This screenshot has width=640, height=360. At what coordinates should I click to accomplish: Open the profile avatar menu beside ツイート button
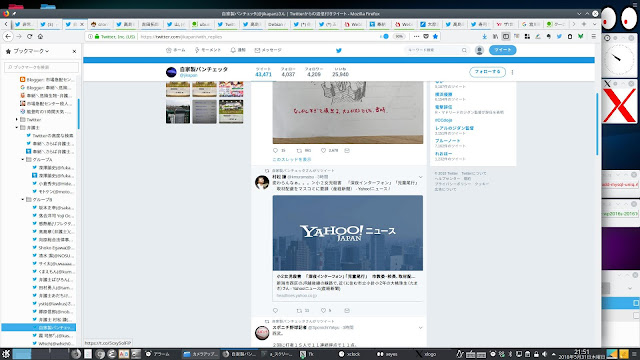479,50
